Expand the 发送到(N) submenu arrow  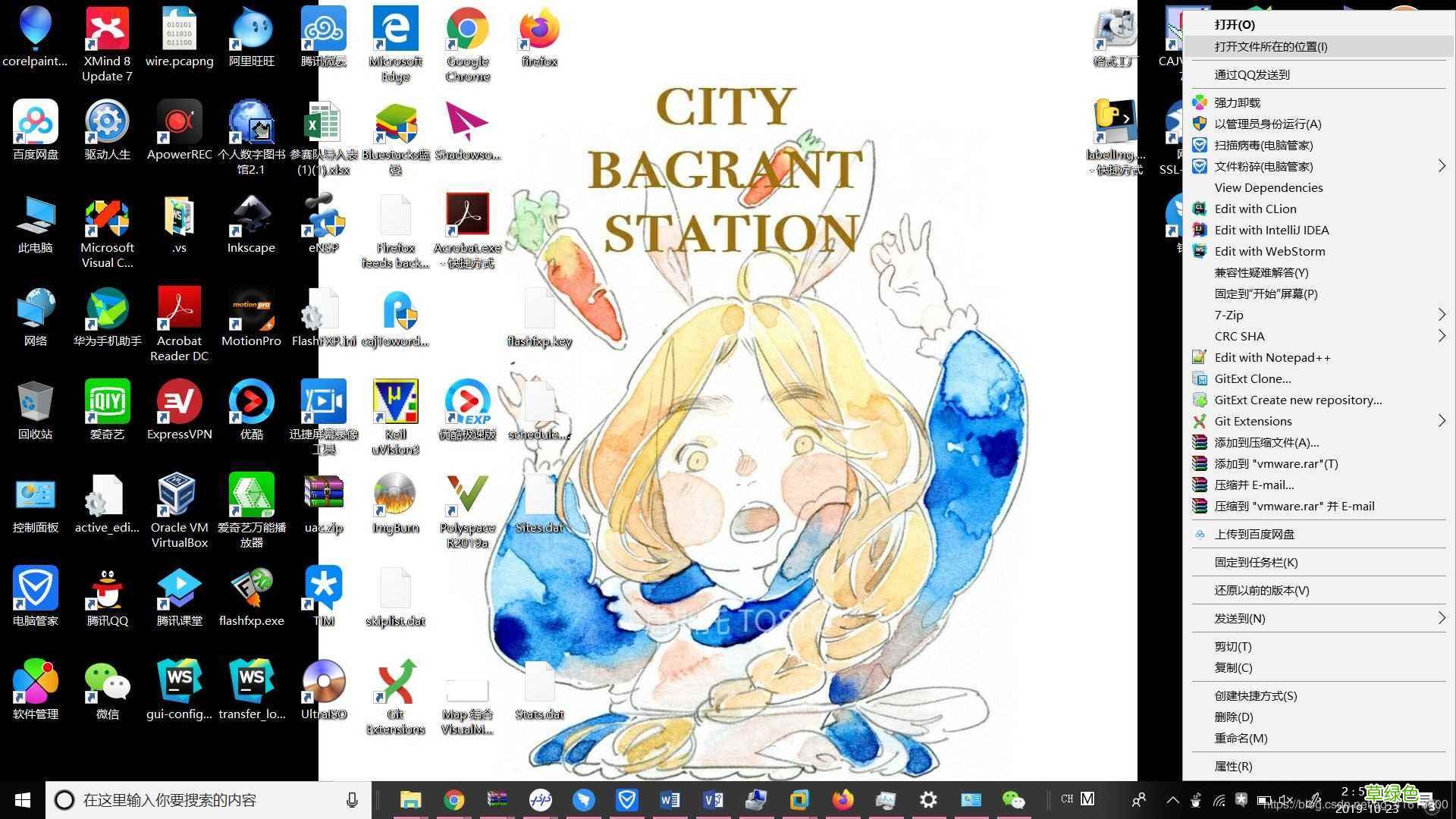[x=1442, y=618]
